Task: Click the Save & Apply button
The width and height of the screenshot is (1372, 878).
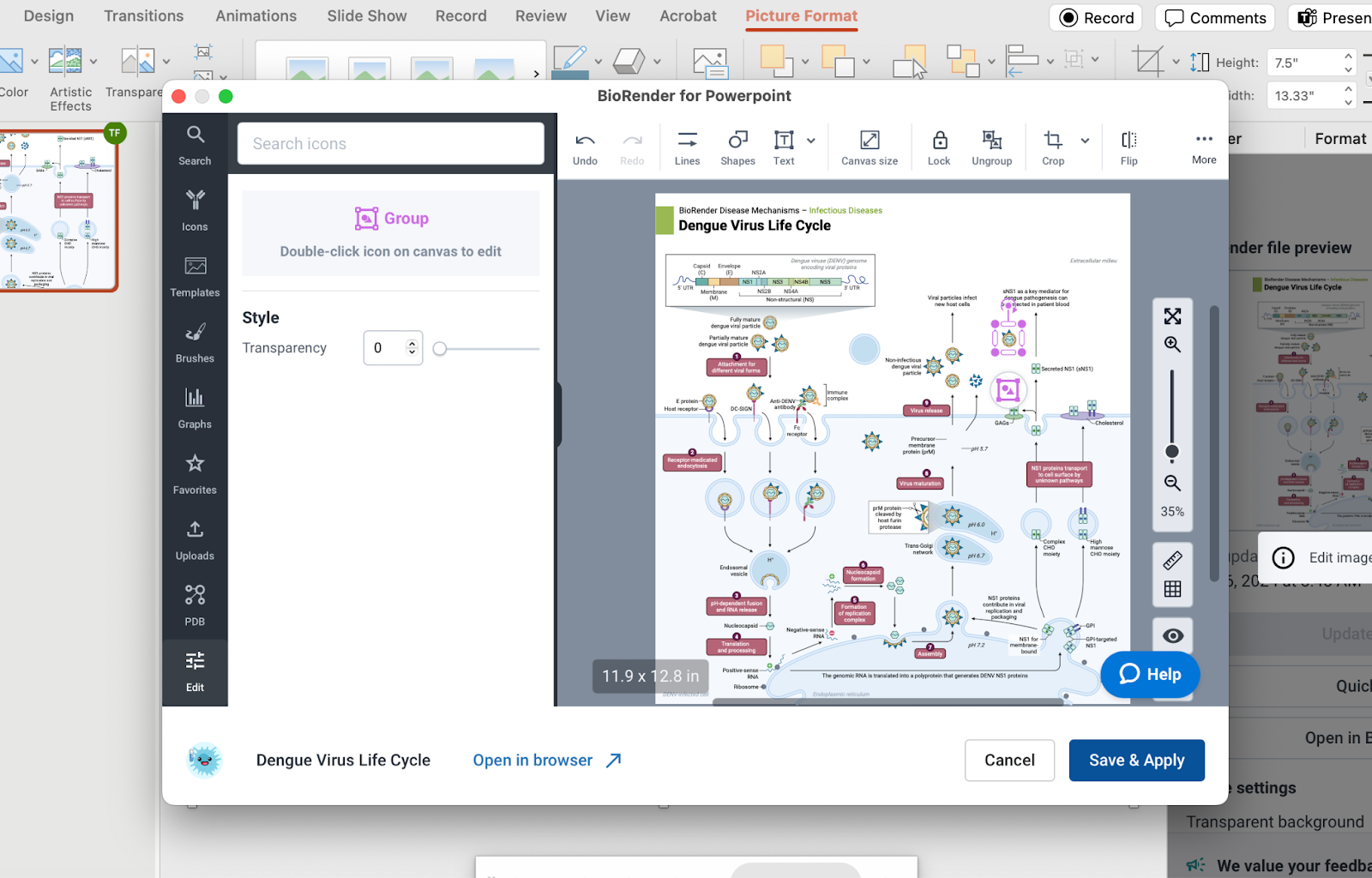Action: 1136,760
